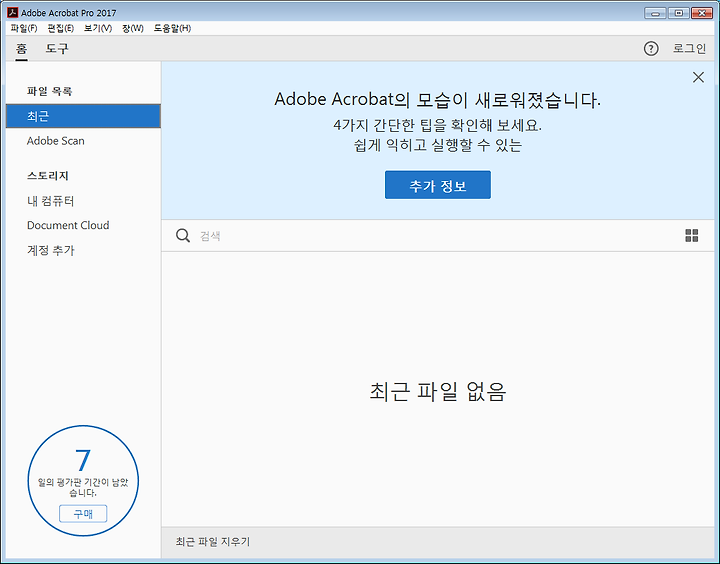720x564 pixels.
Task: Open the 창(W) menu
Action: (133, 28)
